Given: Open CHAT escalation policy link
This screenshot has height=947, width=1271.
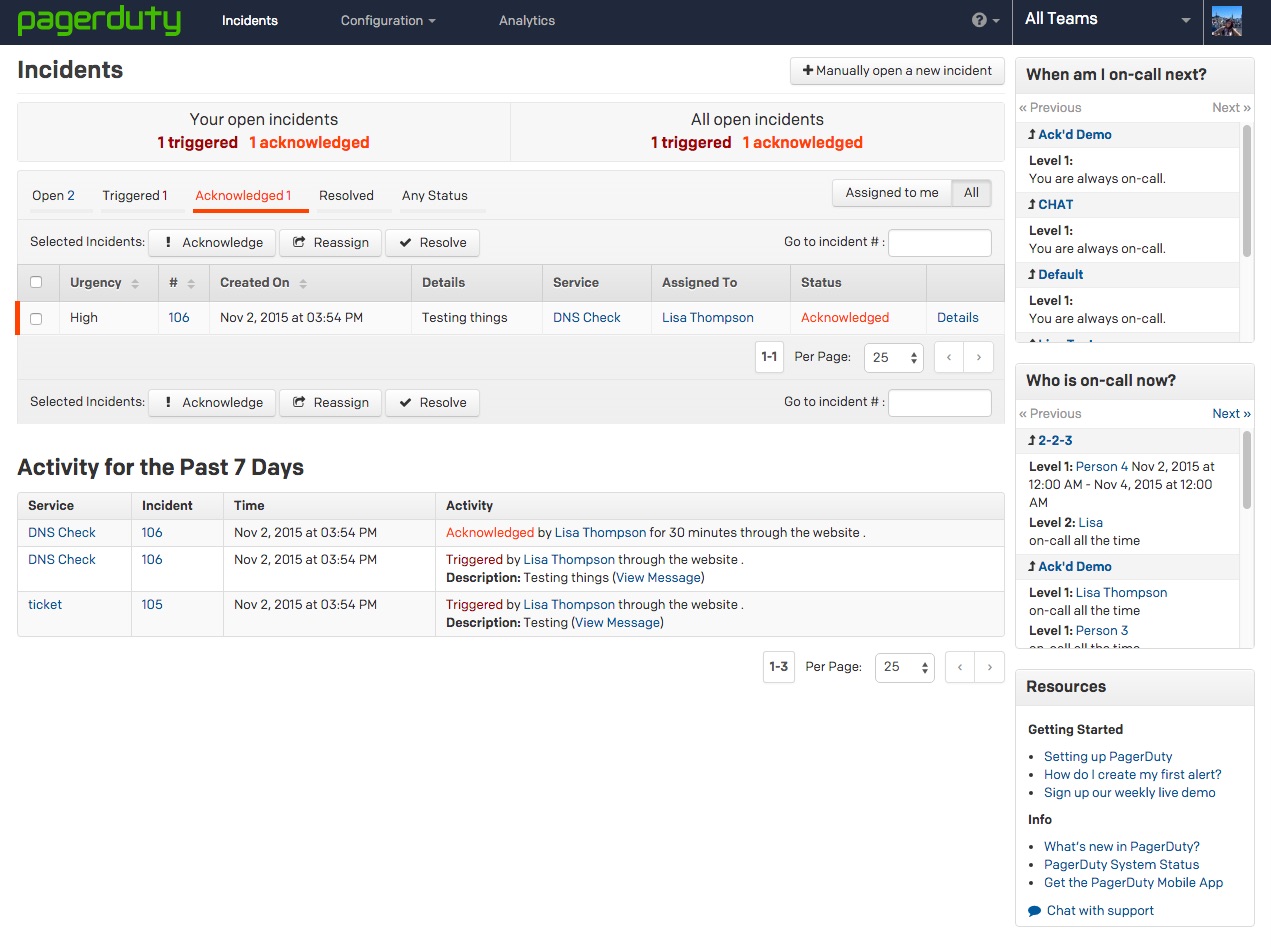Looking at the screenshot, I should [1056, 205].
